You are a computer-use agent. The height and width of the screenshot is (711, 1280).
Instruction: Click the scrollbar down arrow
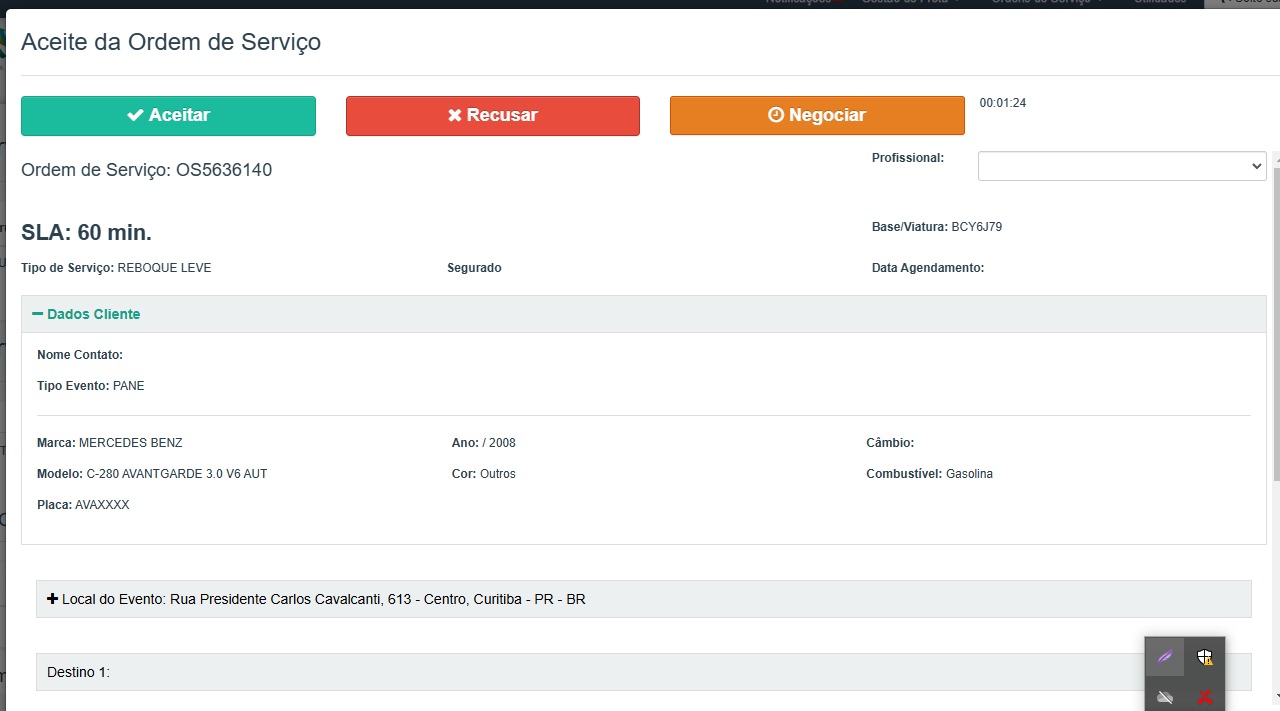click(1275, 696)
